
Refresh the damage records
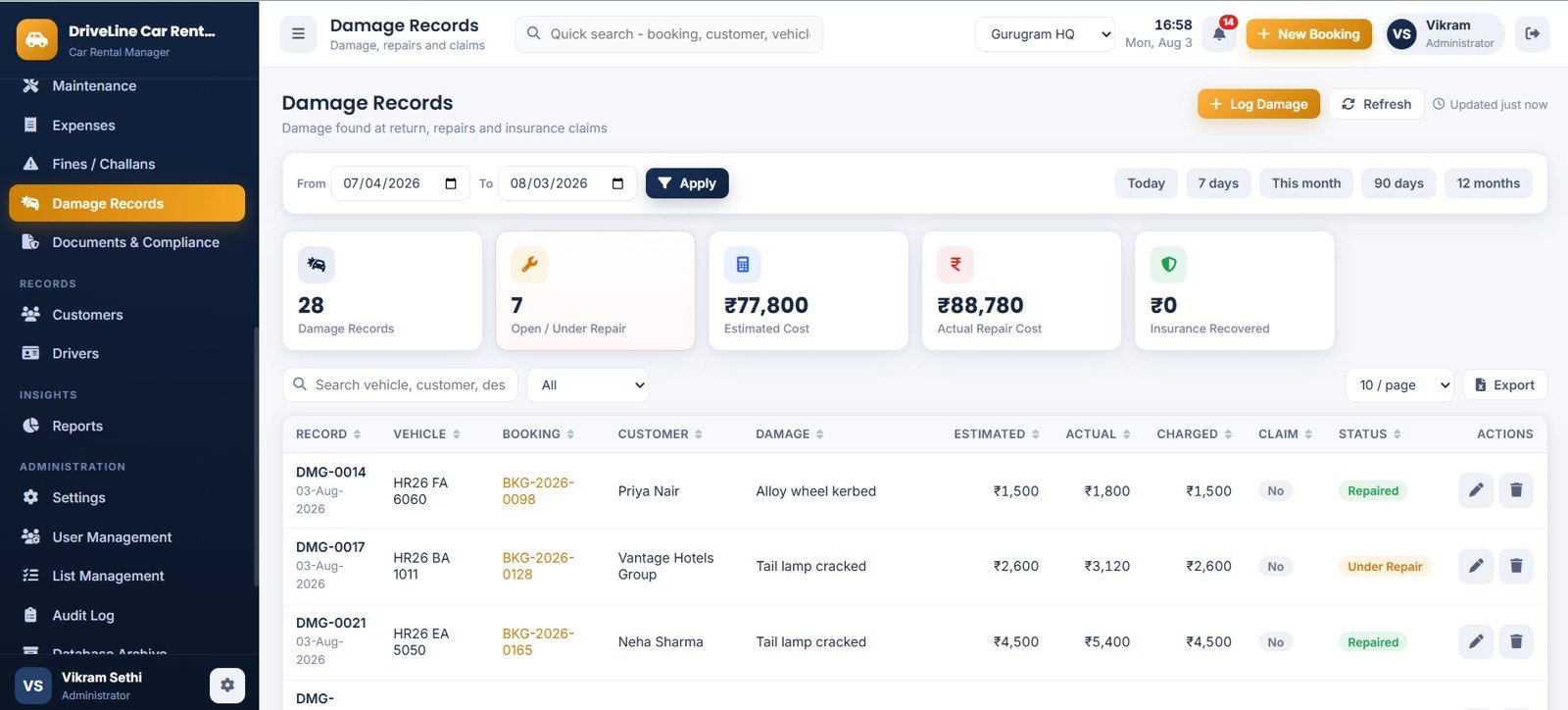pyautogui.click(x=1376, y=104)
